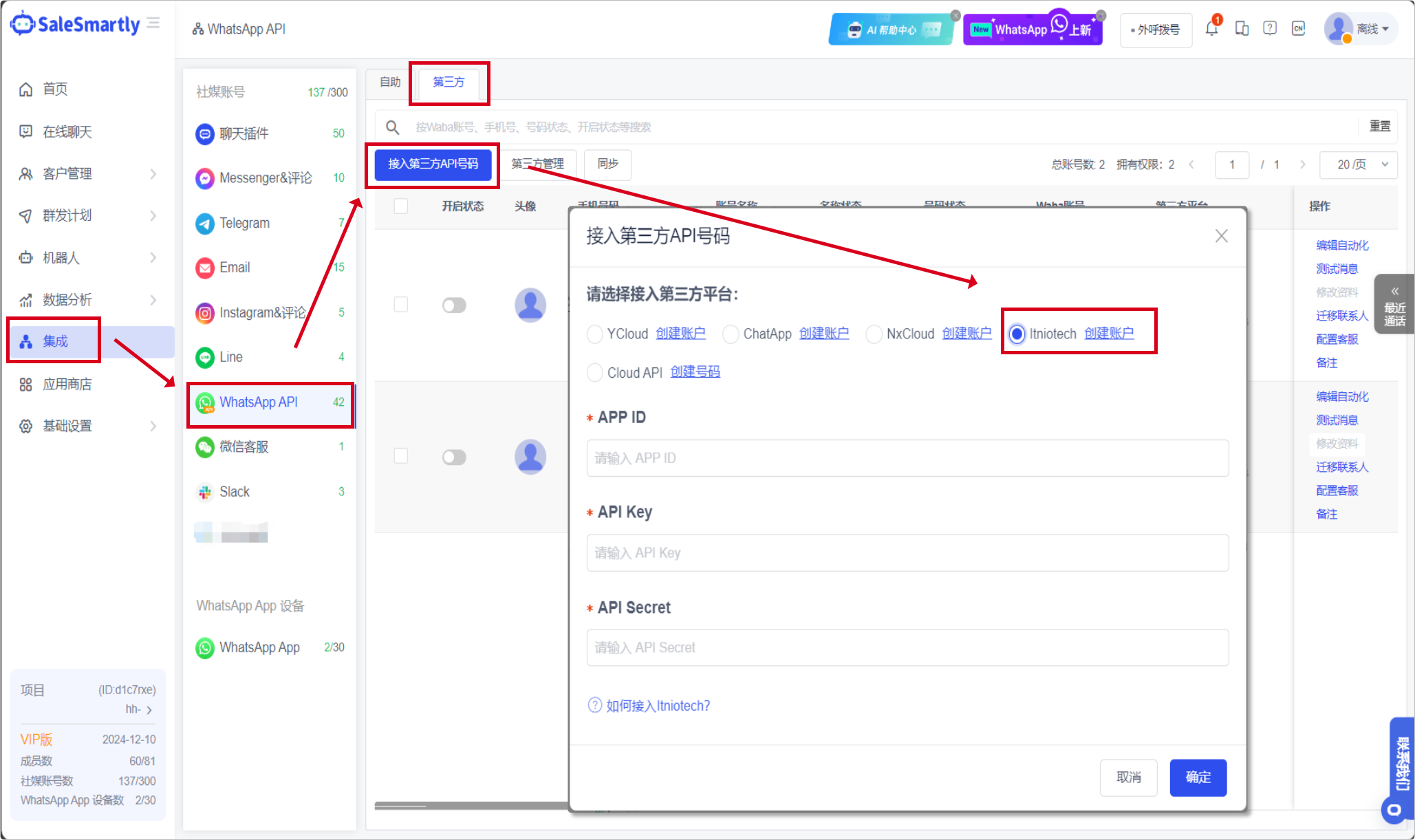Open the Telegram channel icon entry
1415x840 pixels.
pos(205,224)
